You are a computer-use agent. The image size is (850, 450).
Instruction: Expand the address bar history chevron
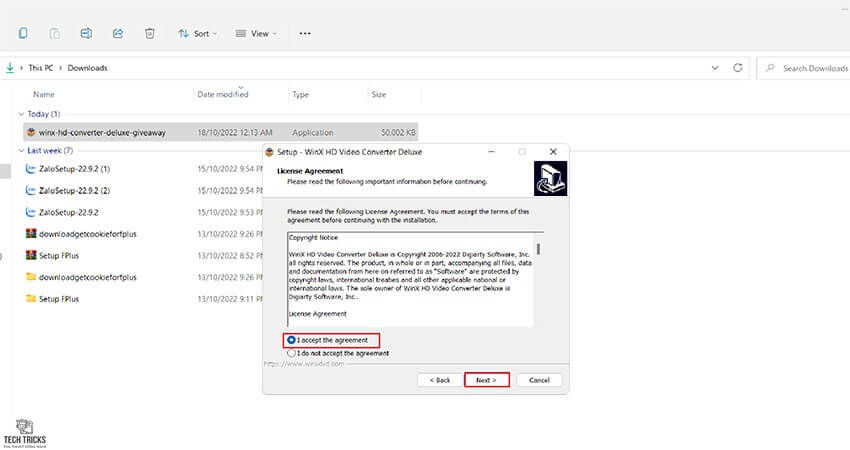pyautogui.click(x=715, y=68)
